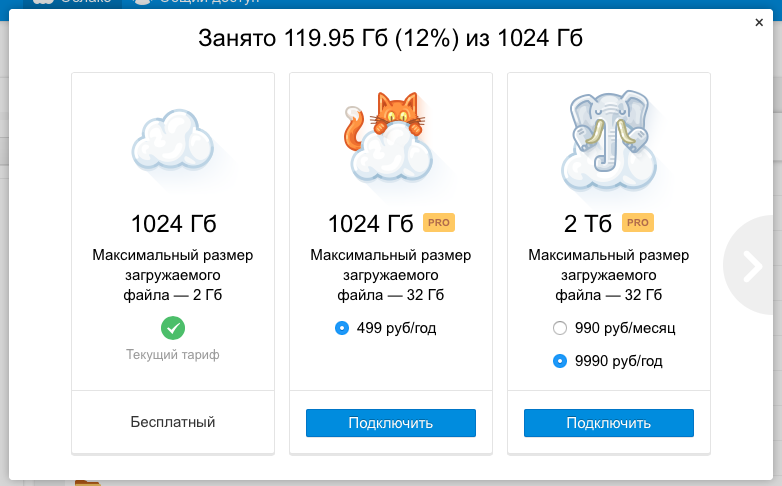Open the Общий доступ tab at top
This screenshot has height=486, width=782.
point(197,2)
